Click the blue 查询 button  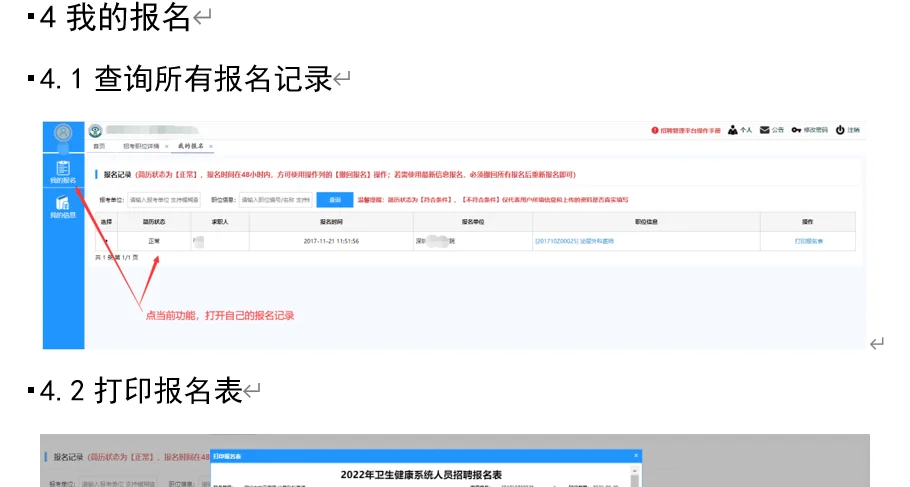[x=335, y=200]
